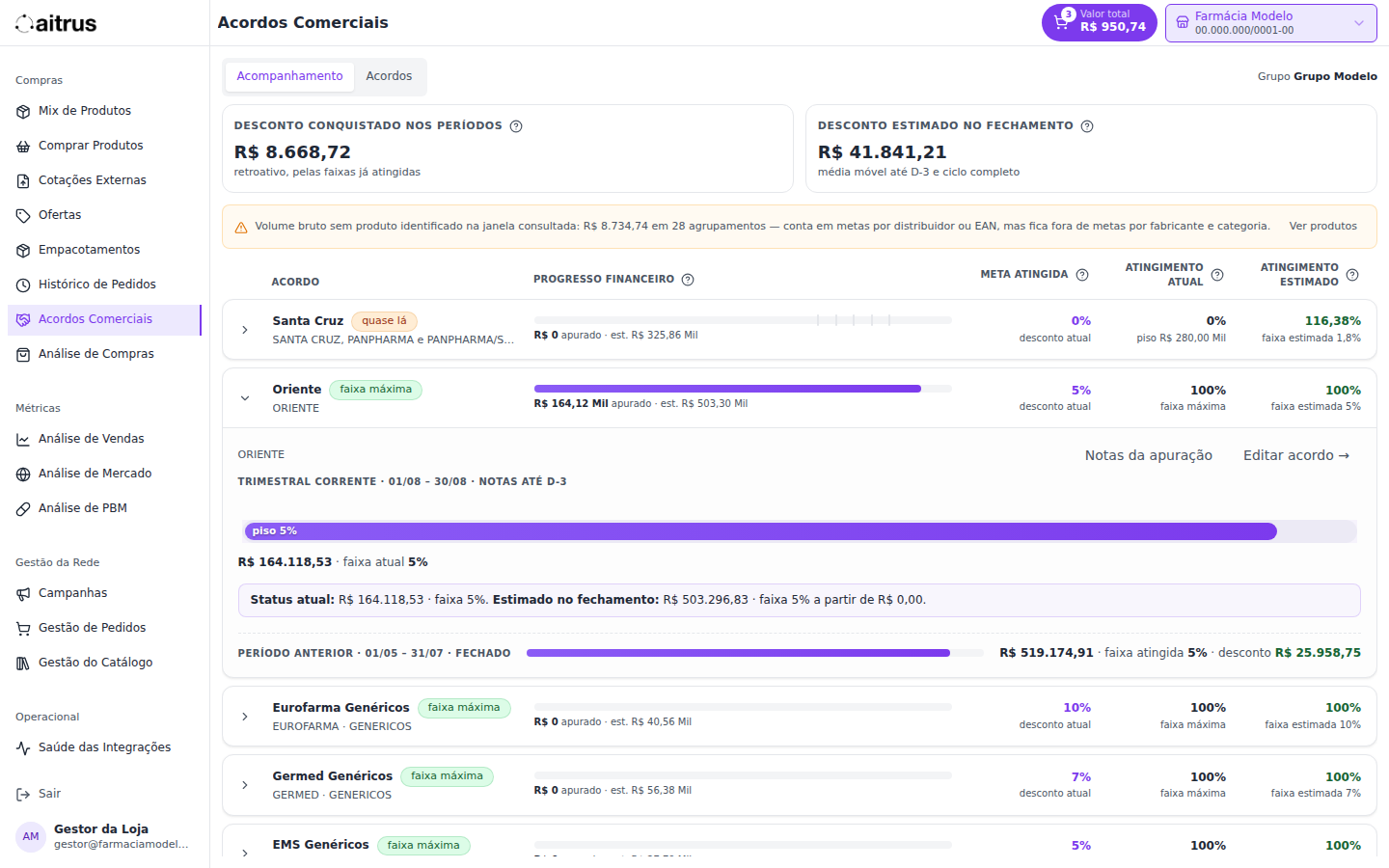1389x868 pixels.
Task: Click the Status atual summary box
Action: 800,600
